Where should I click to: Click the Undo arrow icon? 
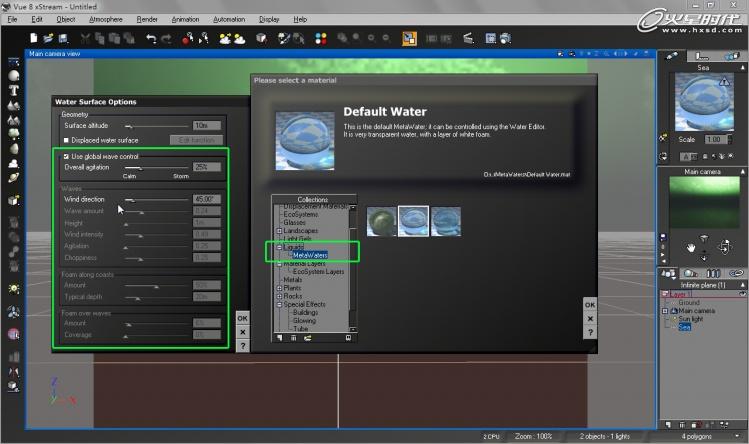click(x=151, y=38)
